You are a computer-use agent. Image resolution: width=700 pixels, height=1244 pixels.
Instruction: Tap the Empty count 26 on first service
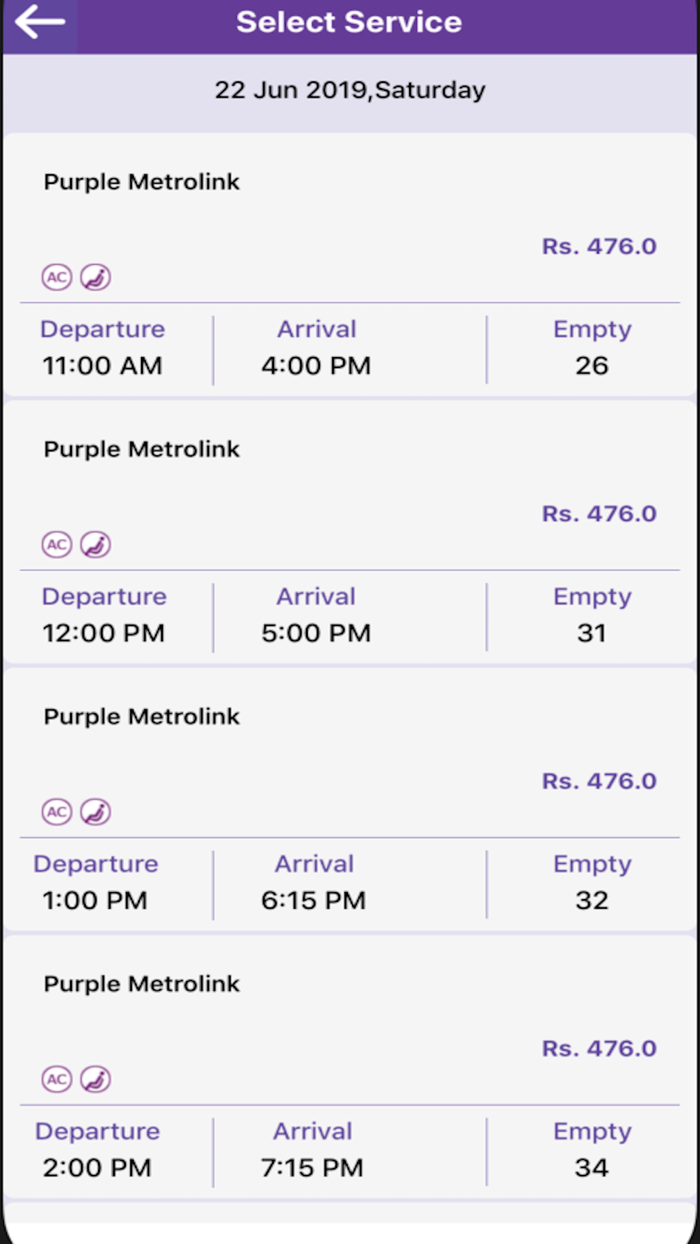click(x=592, y=366)
